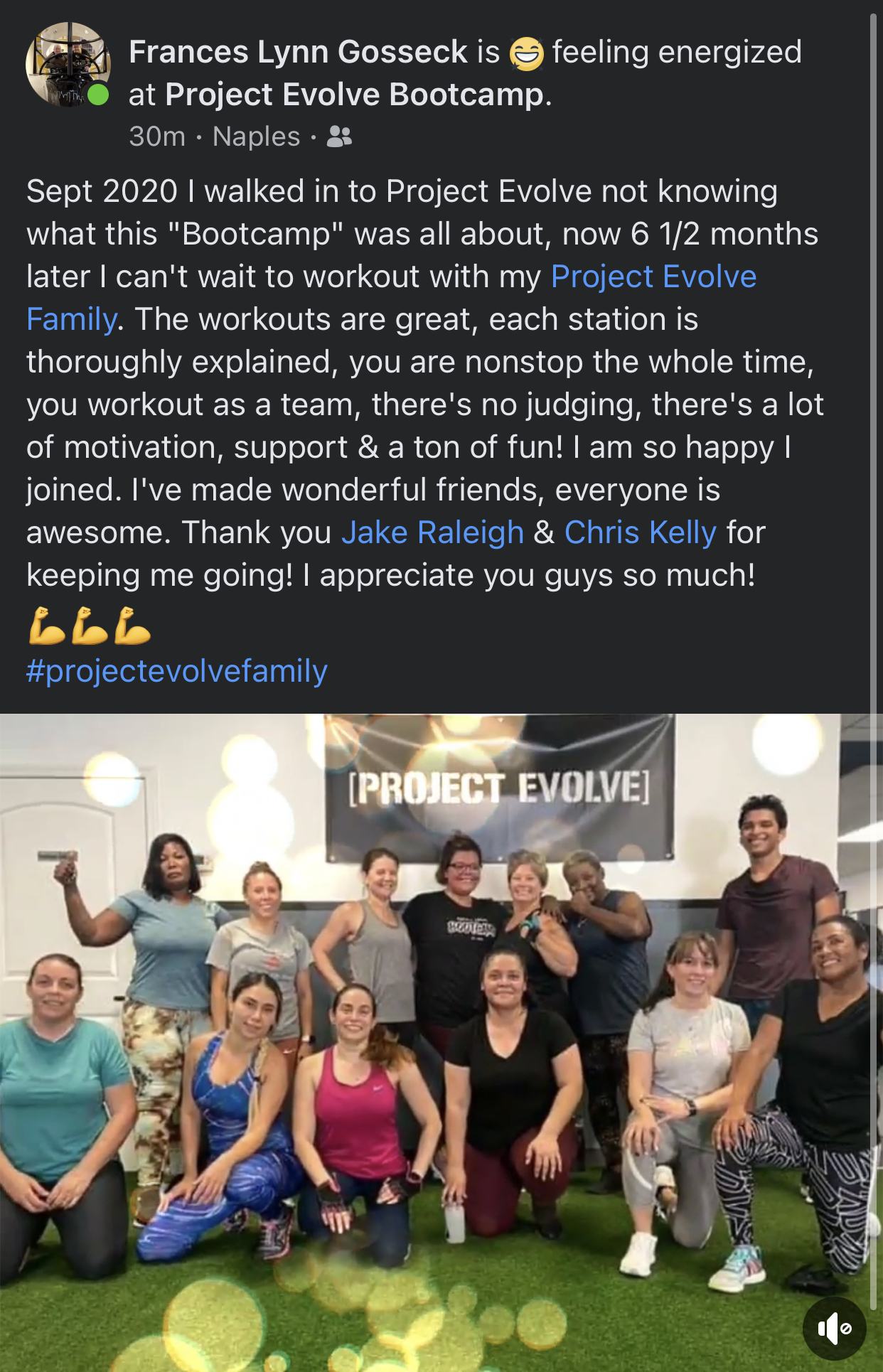Viewport: 883px width, 1372px height.
Task: Open Frances Lynn Gosseck's profile picture
Action: [68, 65]
